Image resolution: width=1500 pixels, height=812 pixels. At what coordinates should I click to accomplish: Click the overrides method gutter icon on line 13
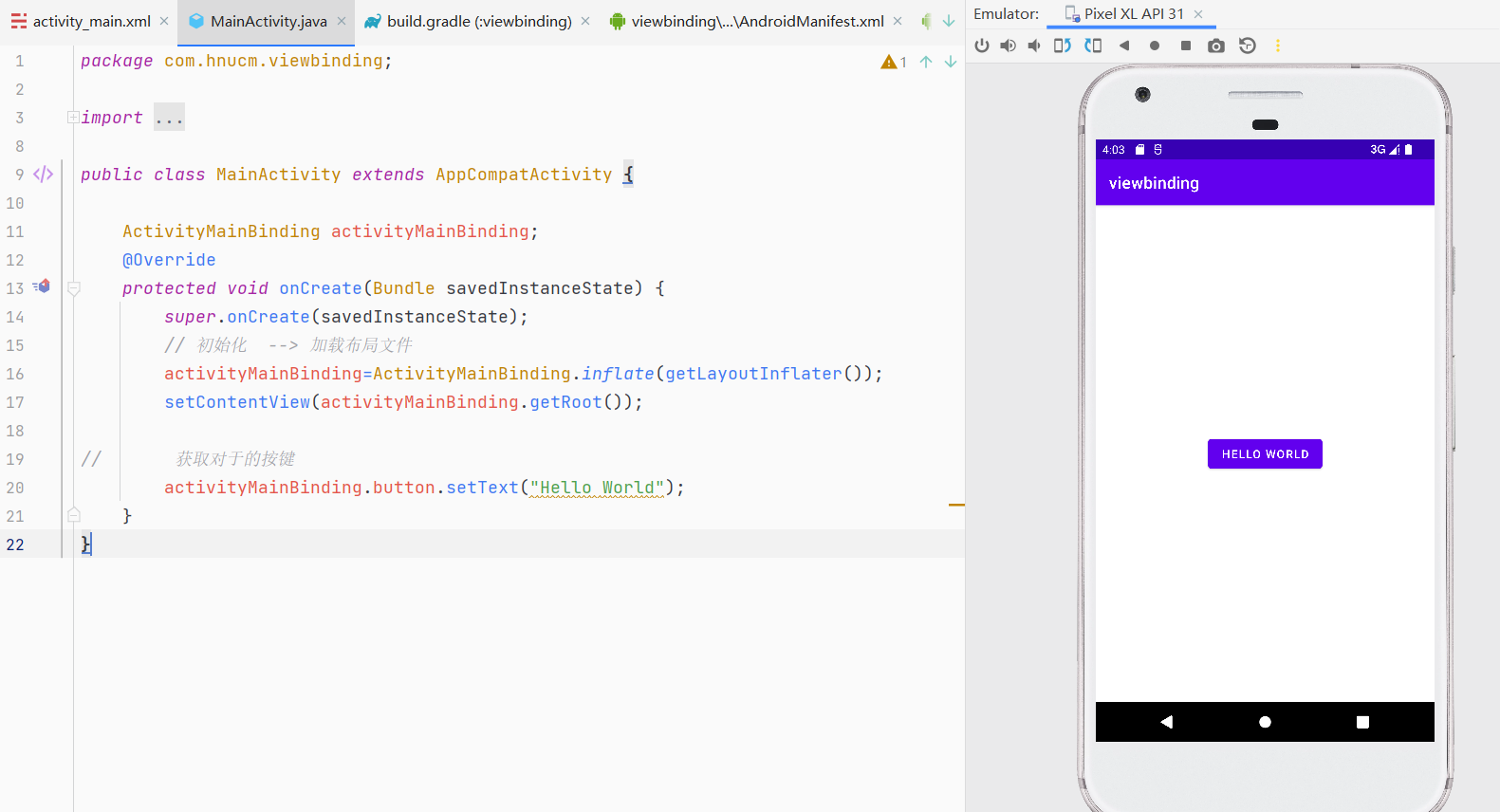pos(42,286)
